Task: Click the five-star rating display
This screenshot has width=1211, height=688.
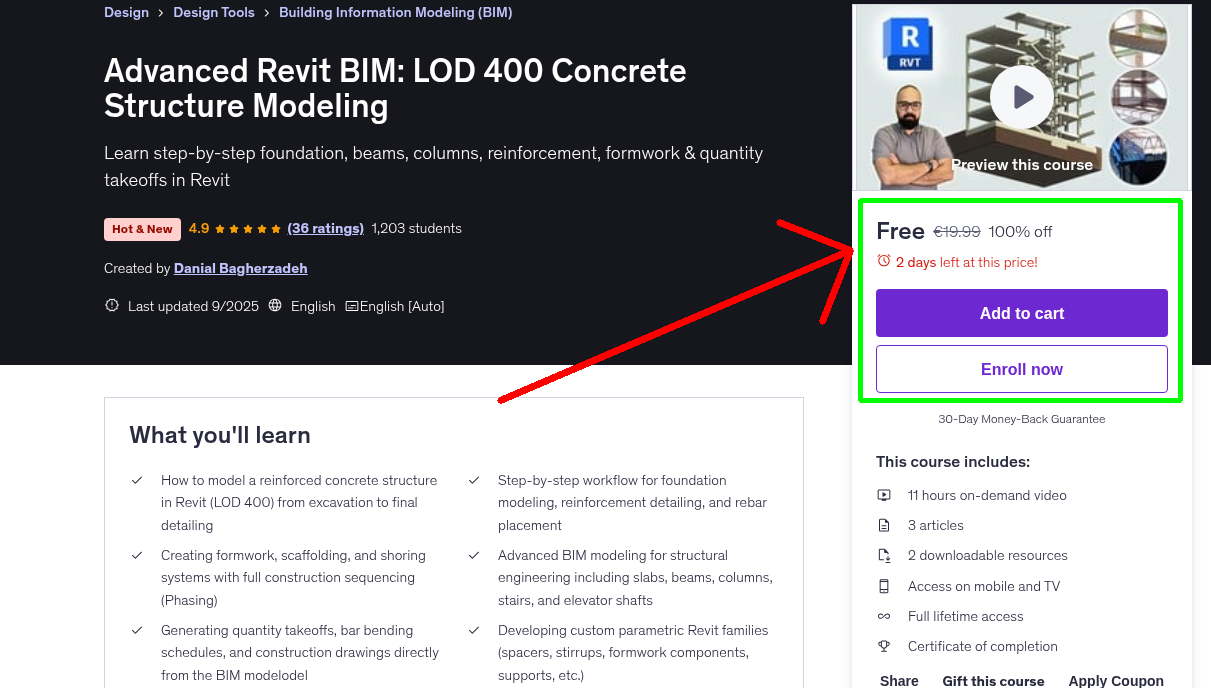Action: [248, 229]
